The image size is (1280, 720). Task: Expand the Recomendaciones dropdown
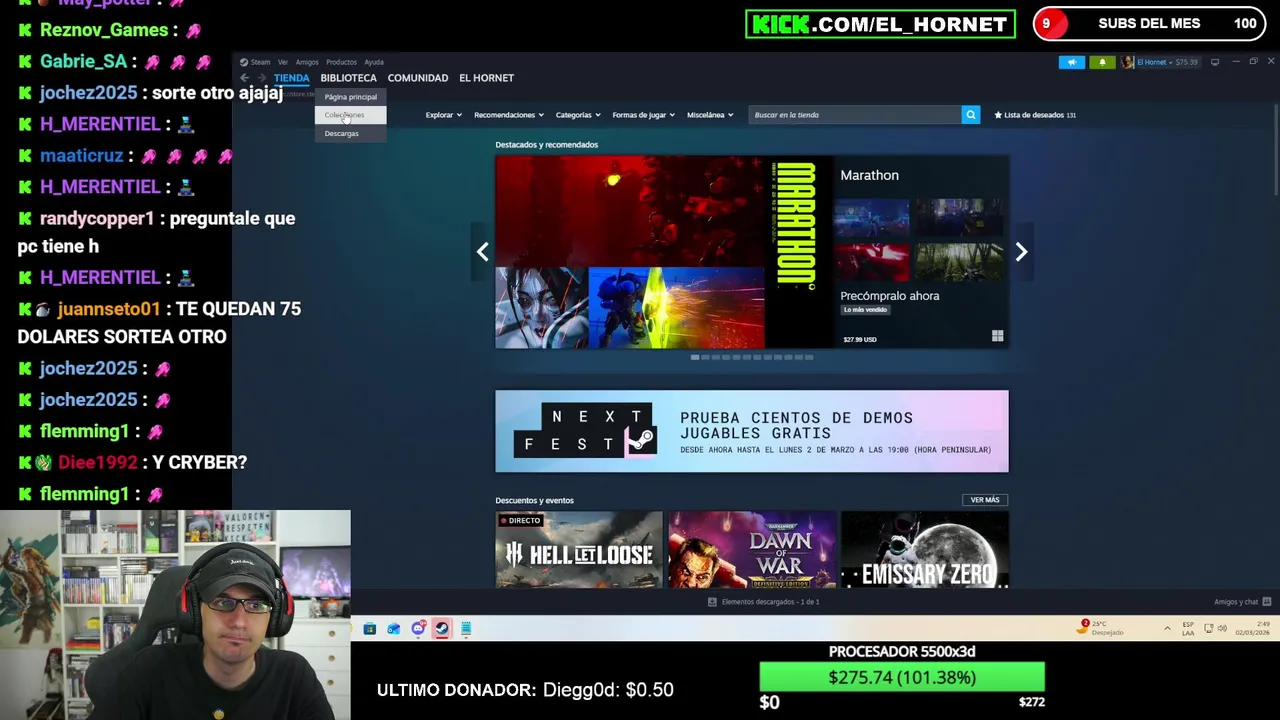point(509,115)
